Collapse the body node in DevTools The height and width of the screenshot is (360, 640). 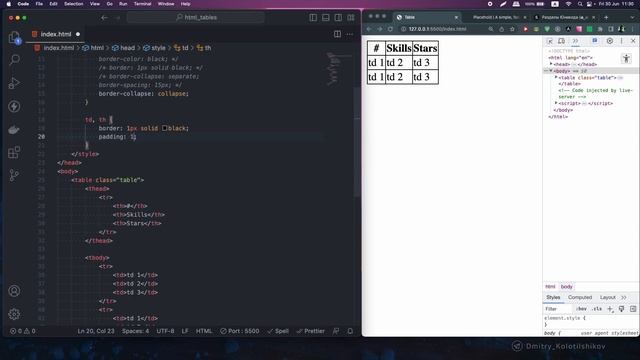click(x=551, y=71)
